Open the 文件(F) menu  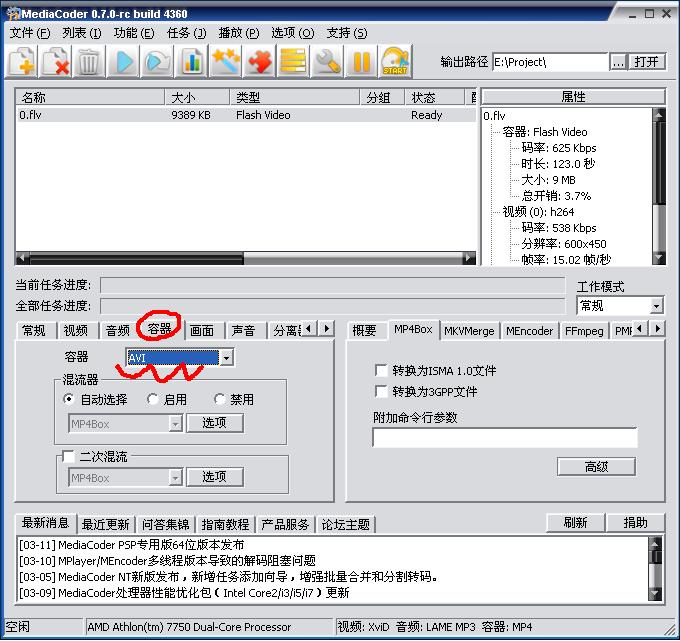point(30,33)
